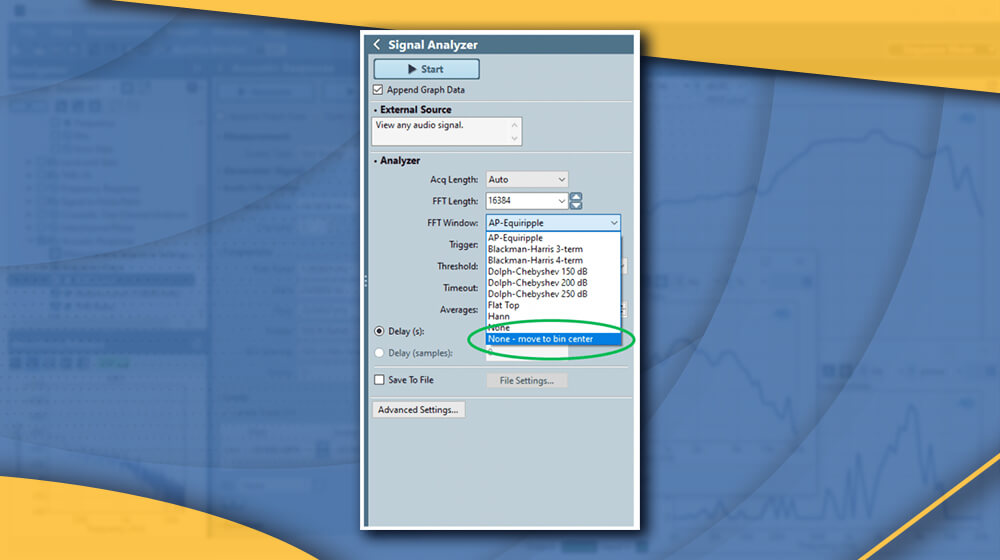The image size is (1000, 560).
Task: Open File Settings dialog
Action: (x=527, y=381)
